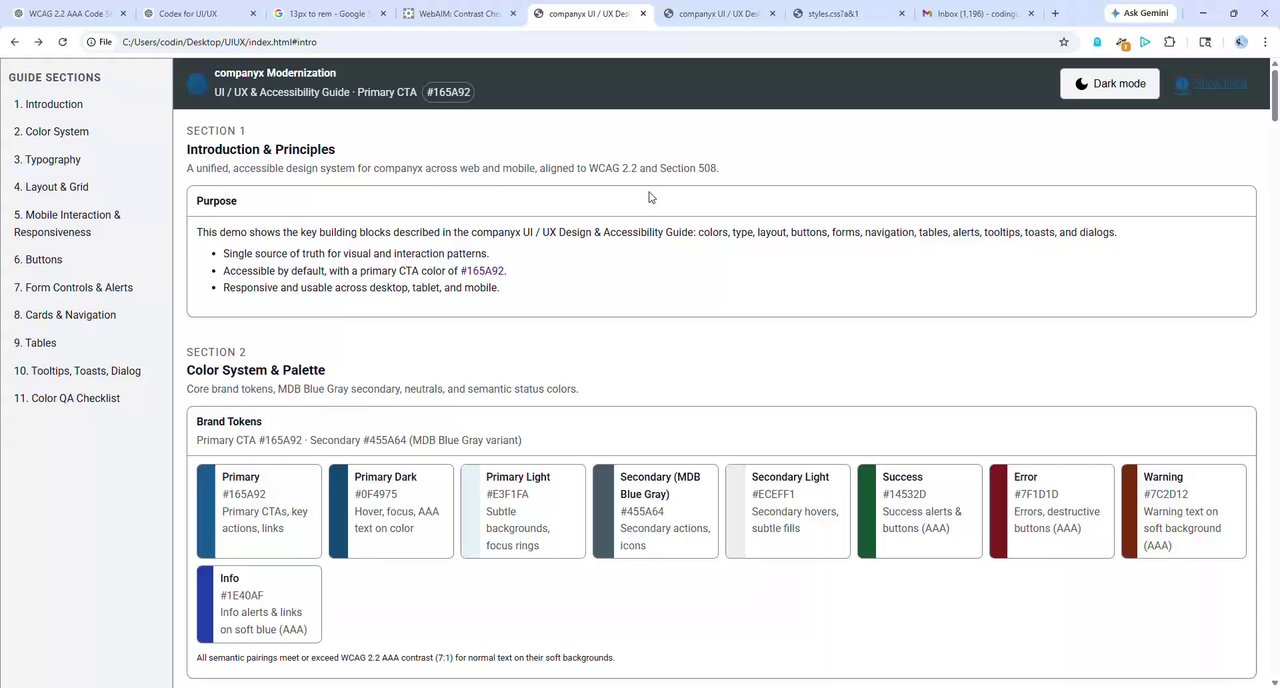Open sidebar link 2. Color System
Viewport: 1280px width, 688px height.
[x=51, y=132]
